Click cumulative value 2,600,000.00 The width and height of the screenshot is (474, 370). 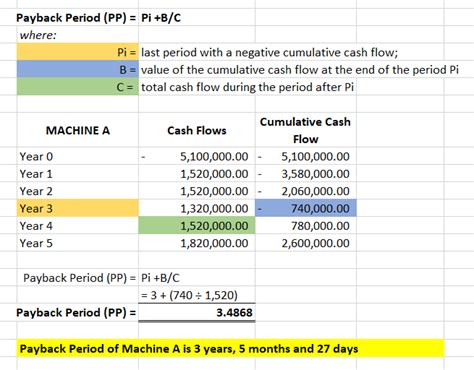[x=306, y=243]
